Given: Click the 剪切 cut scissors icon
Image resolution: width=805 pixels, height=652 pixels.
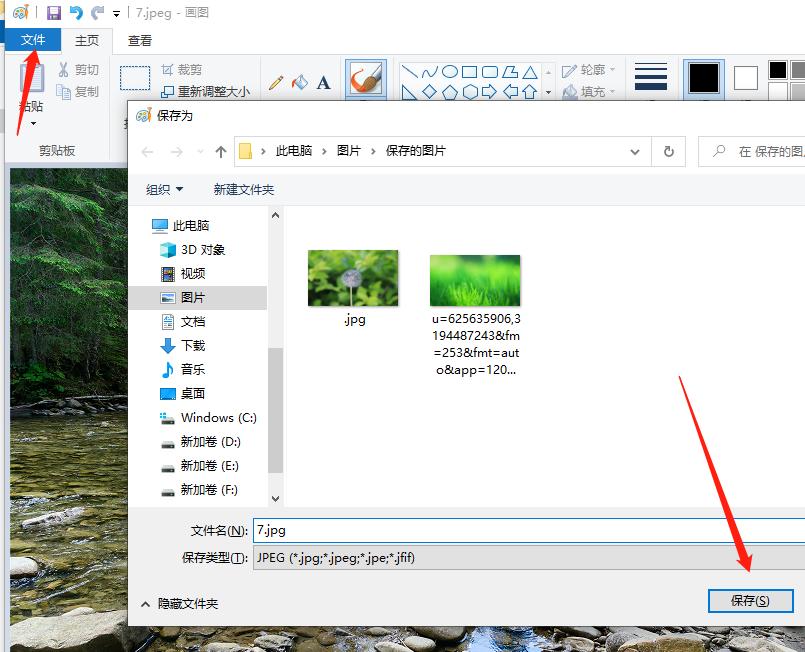Looking at the screenshot, I should [x=63, y=70].
